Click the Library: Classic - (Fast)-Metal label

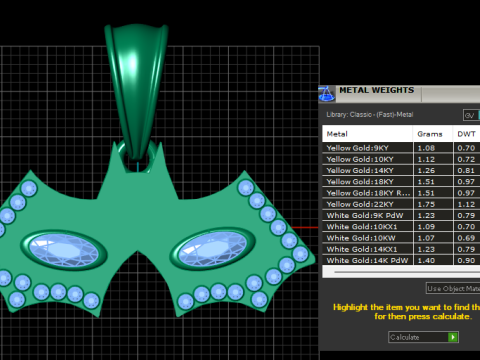(370, 115)
